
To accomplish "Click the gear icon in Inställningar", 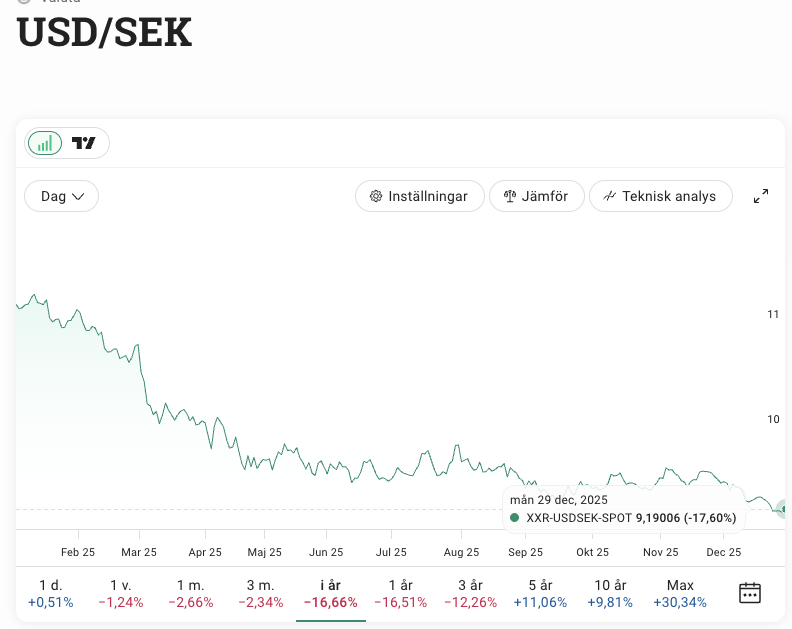I will (x=376, y=196).
